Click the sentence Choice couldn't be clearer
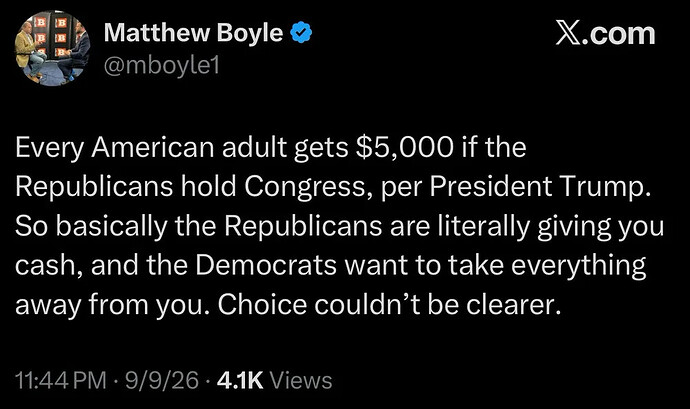The image size is (690, 409). tap(389, 305)
